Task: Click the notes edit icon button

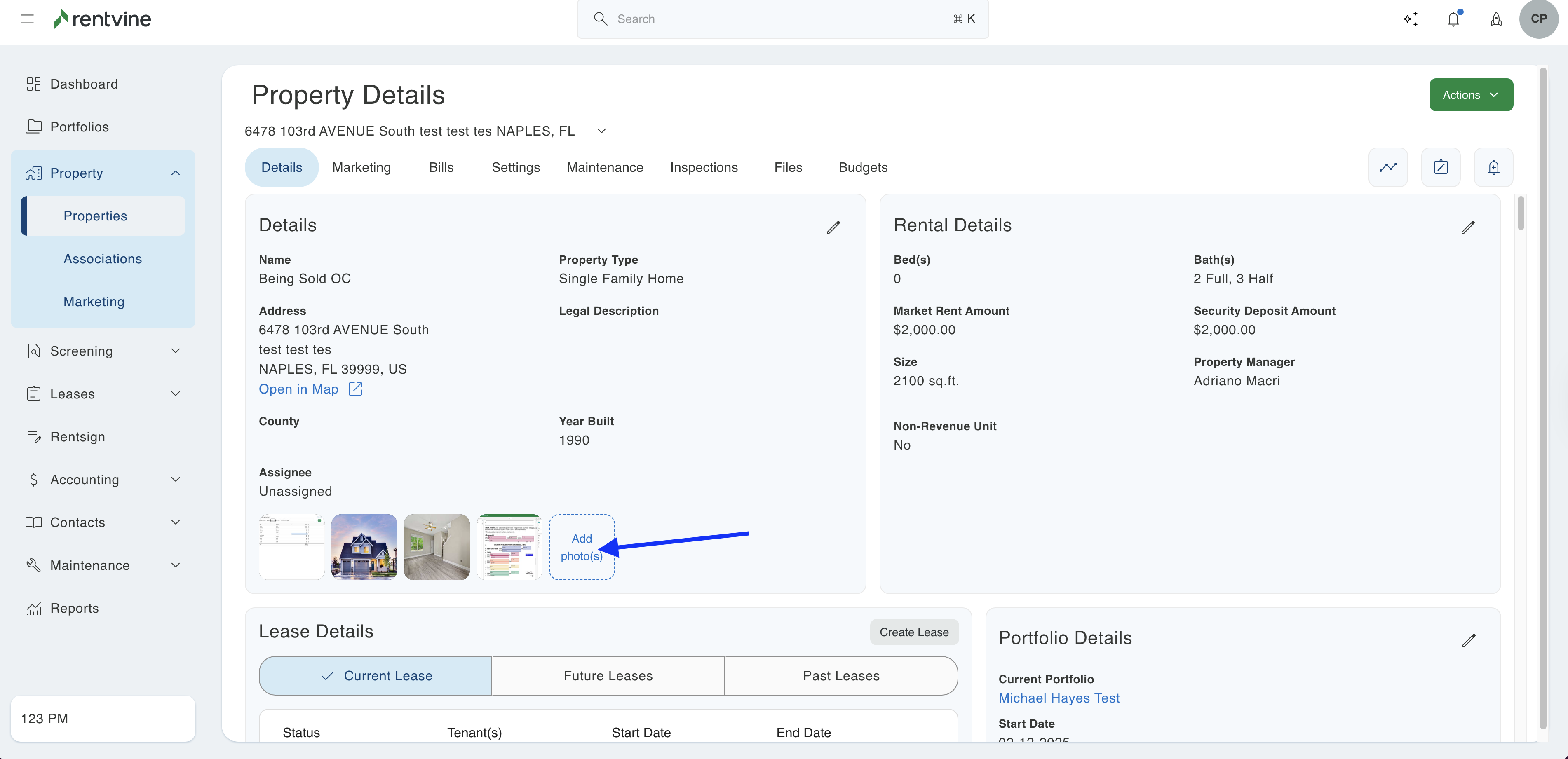Action: 1440,167
